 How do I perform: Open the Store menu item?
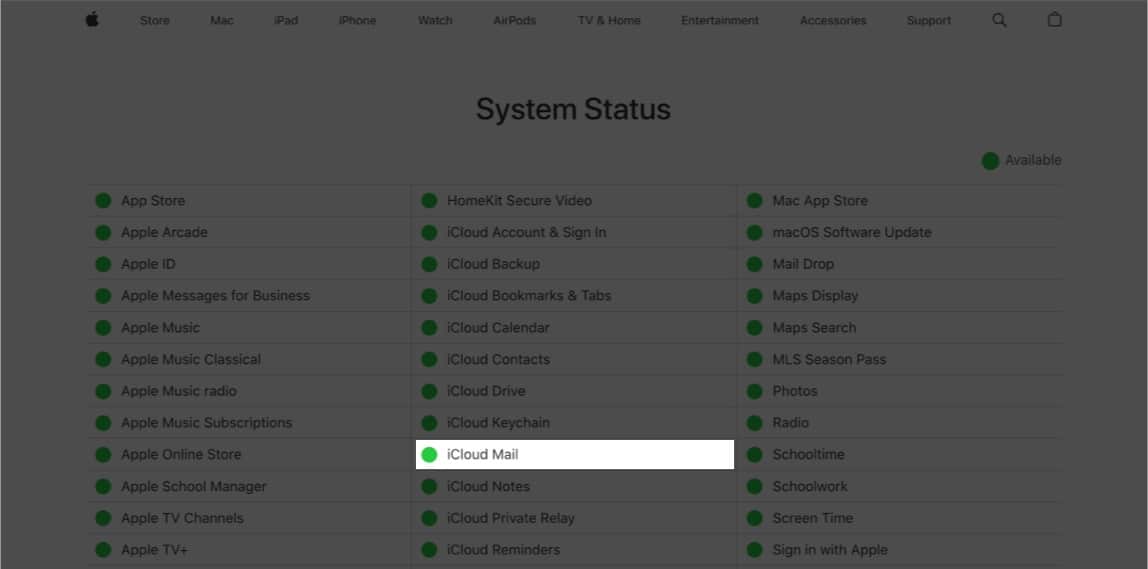[x=154, y=20]
